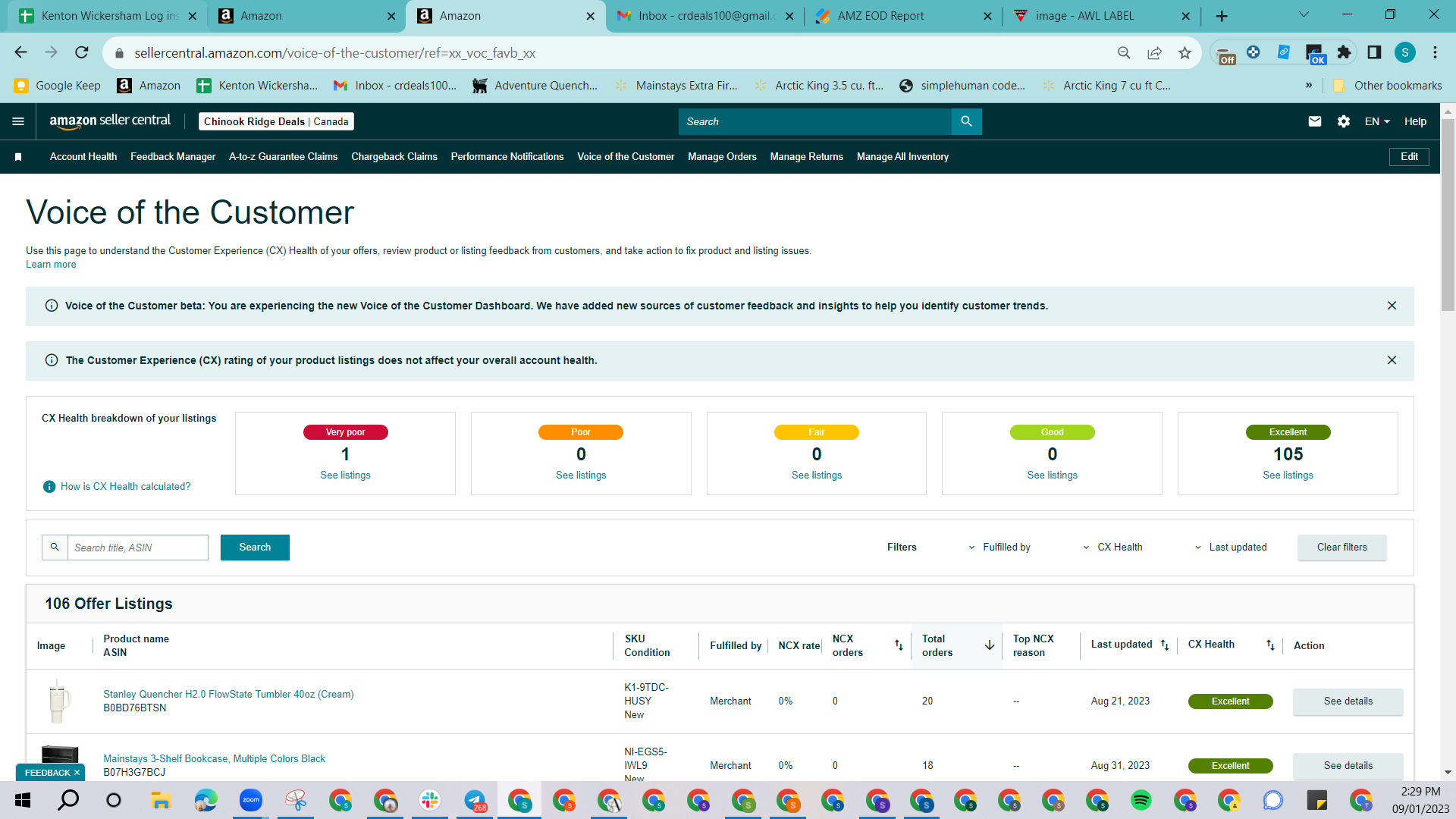Open Feedback Manager
The image size is (1456, 819).
point(173,157)
